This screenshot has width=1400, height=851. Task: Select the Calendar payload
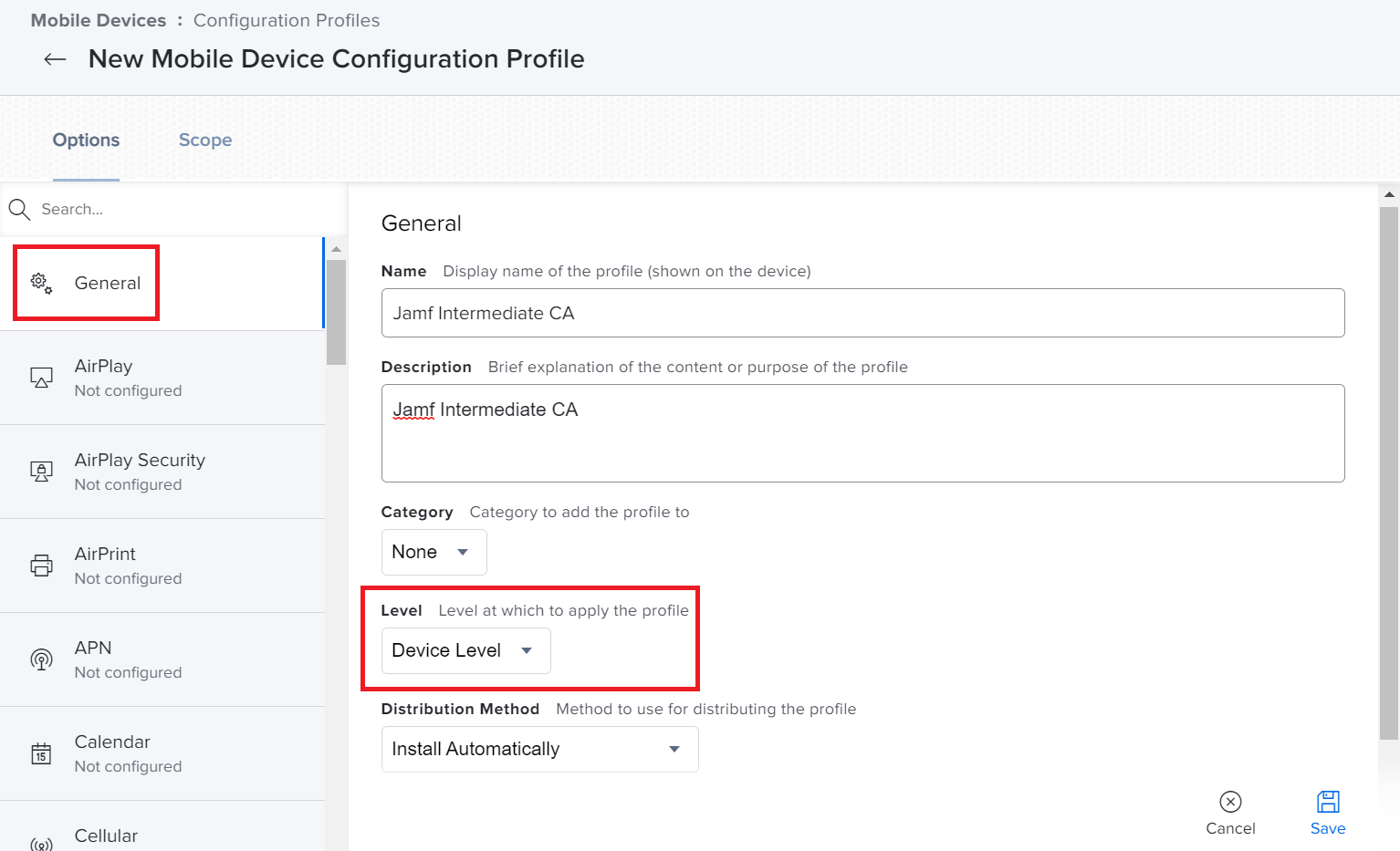[162, 753]
